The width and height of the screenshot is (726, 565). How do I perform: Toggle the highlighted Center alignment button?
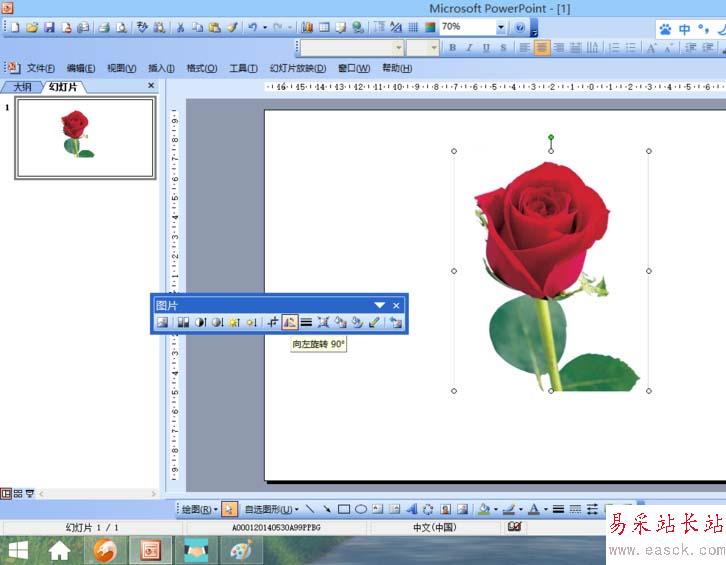(542, 47)
